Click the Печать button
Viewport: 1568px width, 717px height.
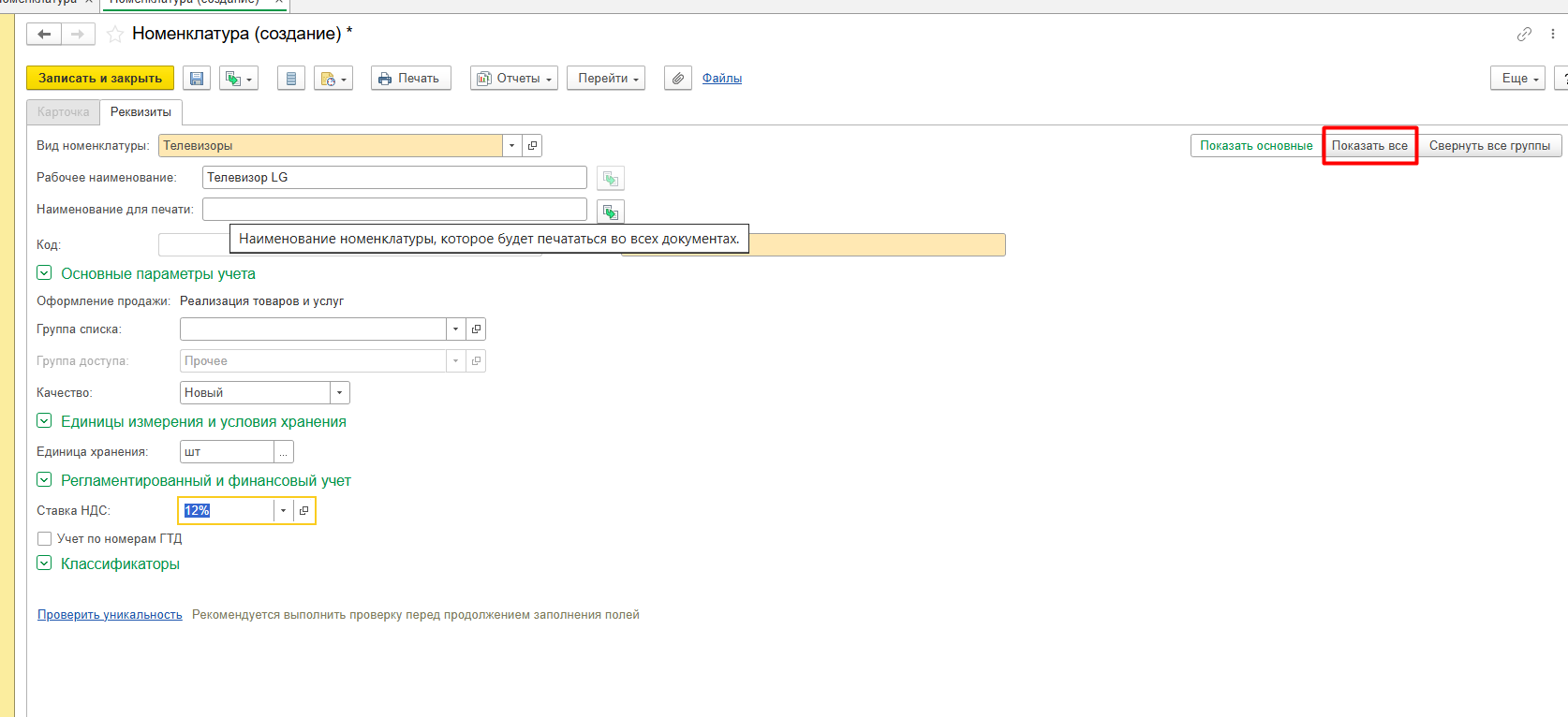pyautogui.click(x=411, y=79)
